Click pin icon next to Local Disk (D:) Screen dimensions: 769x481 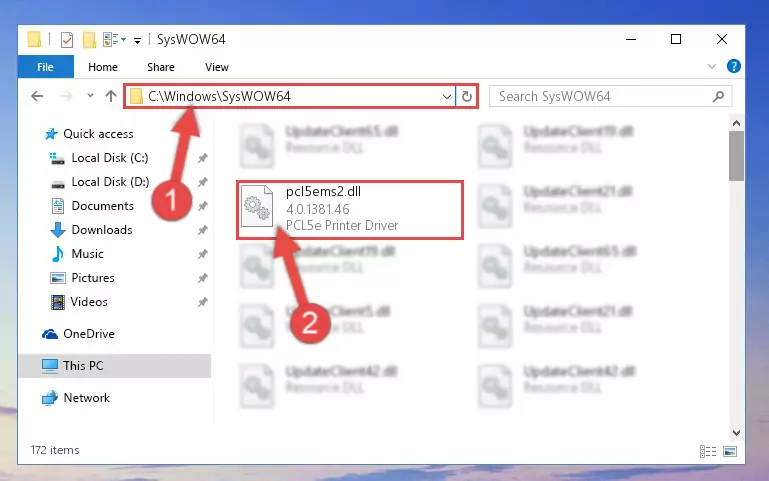tap(203, 182)
